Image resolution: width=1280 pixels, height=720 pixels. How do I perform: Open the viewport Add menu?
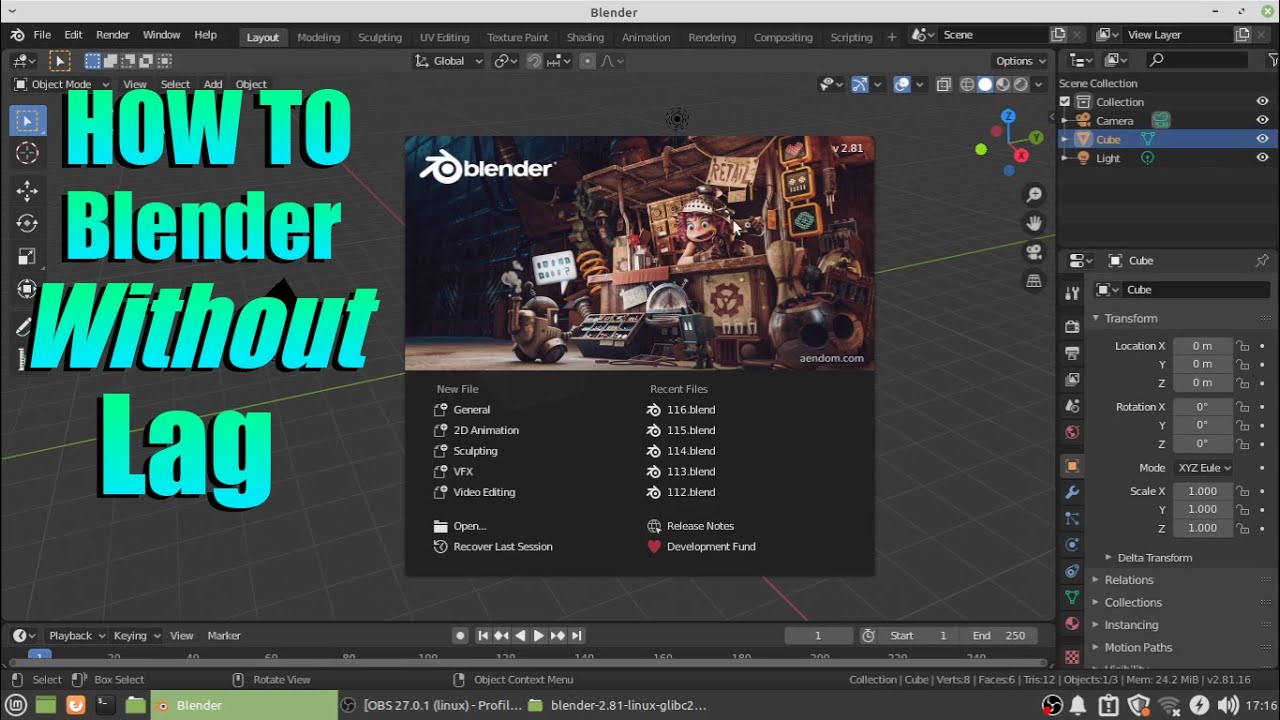click(x=213, y=84)
